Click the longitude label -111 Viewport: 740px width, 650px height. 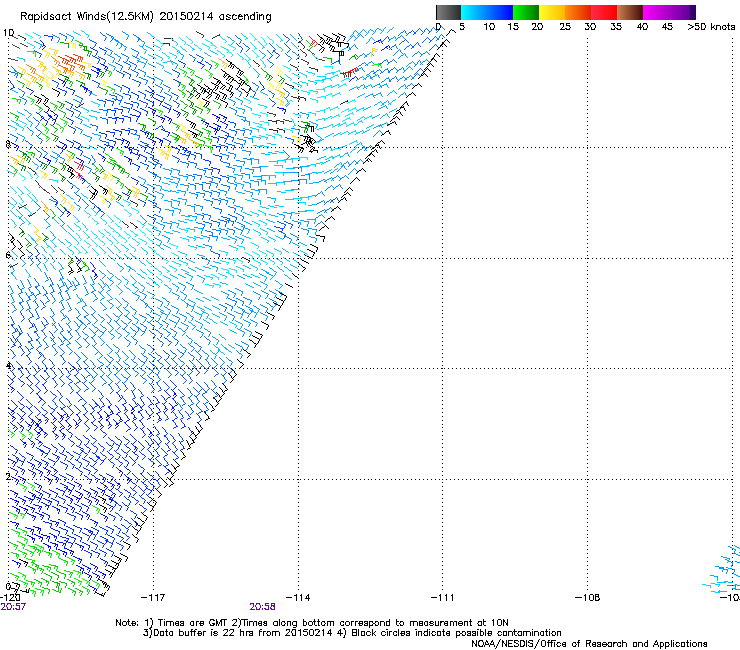[442, 598]
